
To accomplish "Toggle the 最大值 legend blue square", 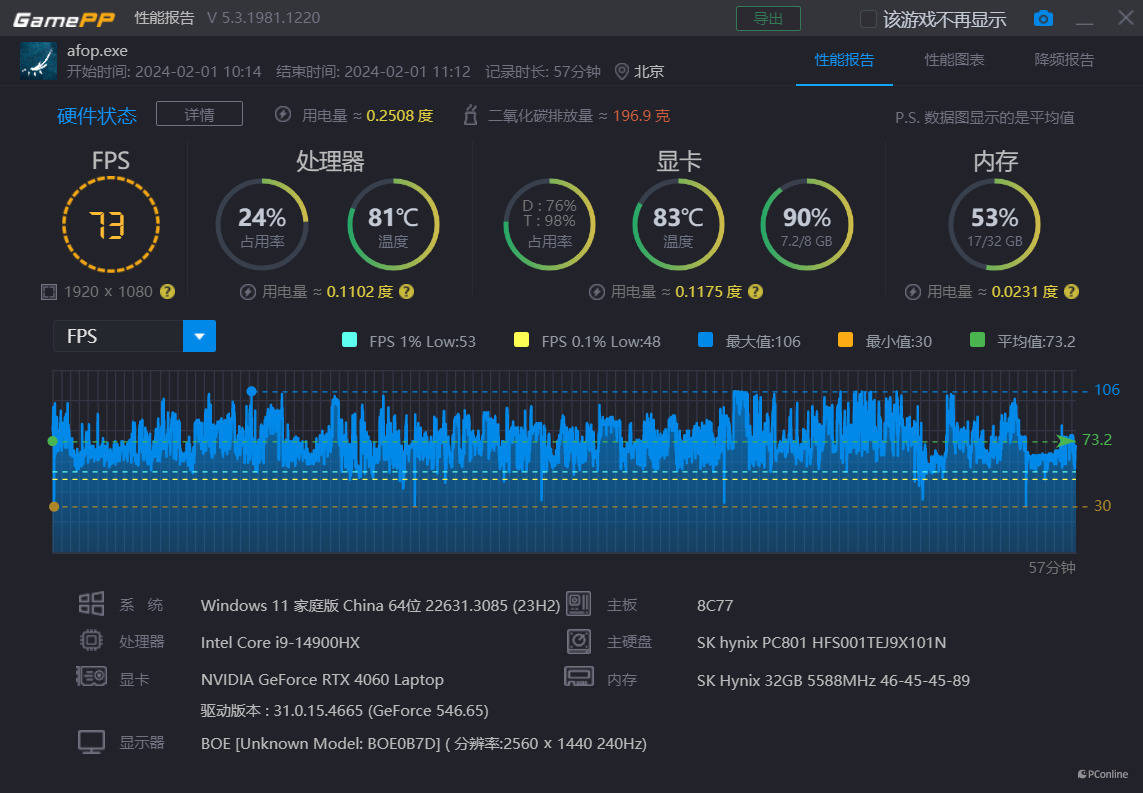I will coord(706,341).
